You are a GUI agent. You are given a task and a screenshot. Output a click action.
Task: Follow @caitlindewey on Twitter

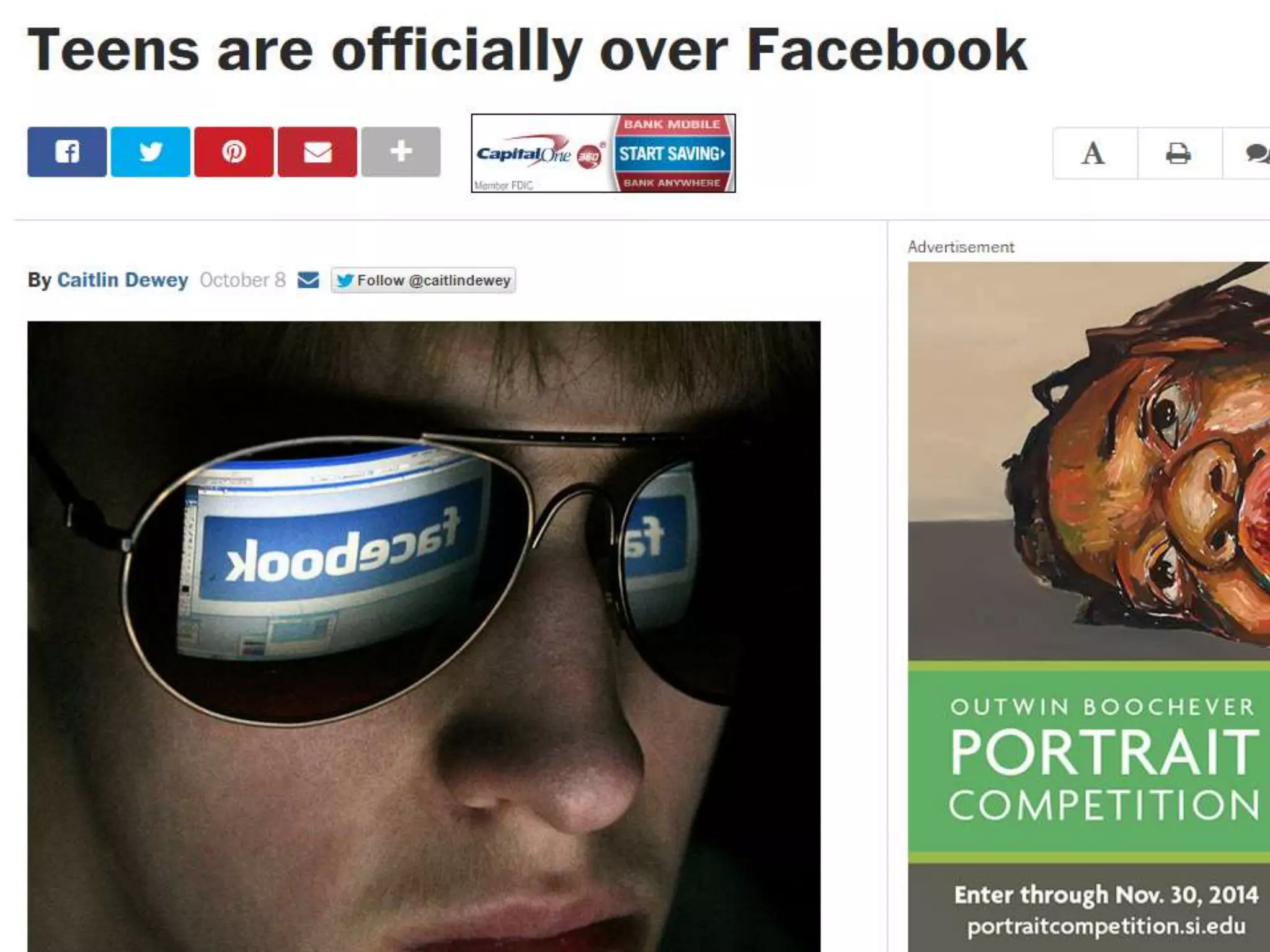(423, 280)
